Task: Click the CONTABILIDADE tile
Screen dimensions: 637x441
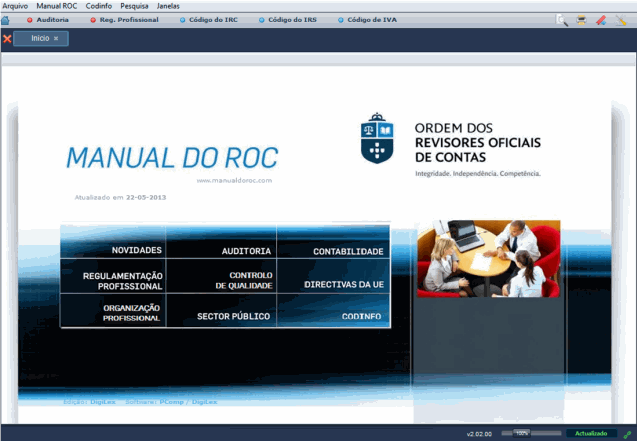Action: [333, 242]
